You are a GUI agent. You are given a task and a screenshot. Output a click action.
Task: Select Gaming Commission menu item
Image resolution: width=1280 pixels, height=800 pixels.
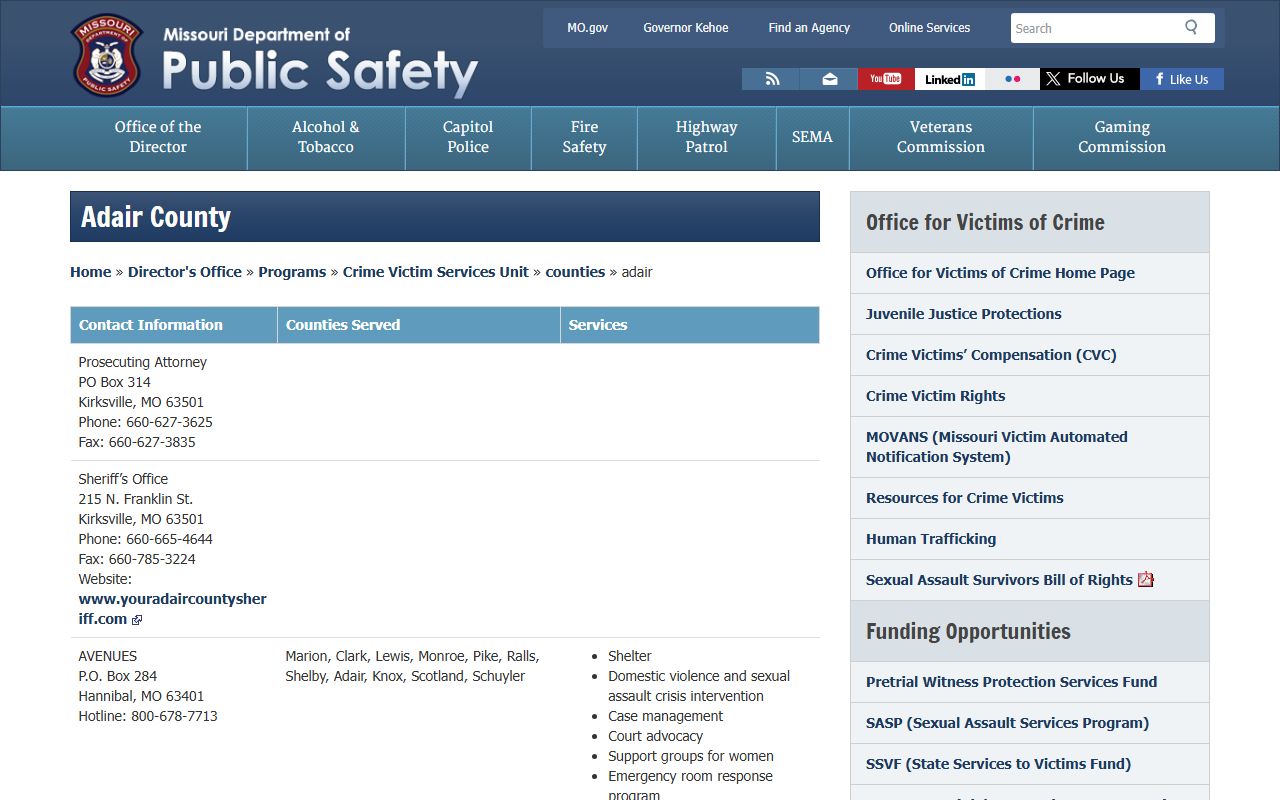pos(1122,137)
